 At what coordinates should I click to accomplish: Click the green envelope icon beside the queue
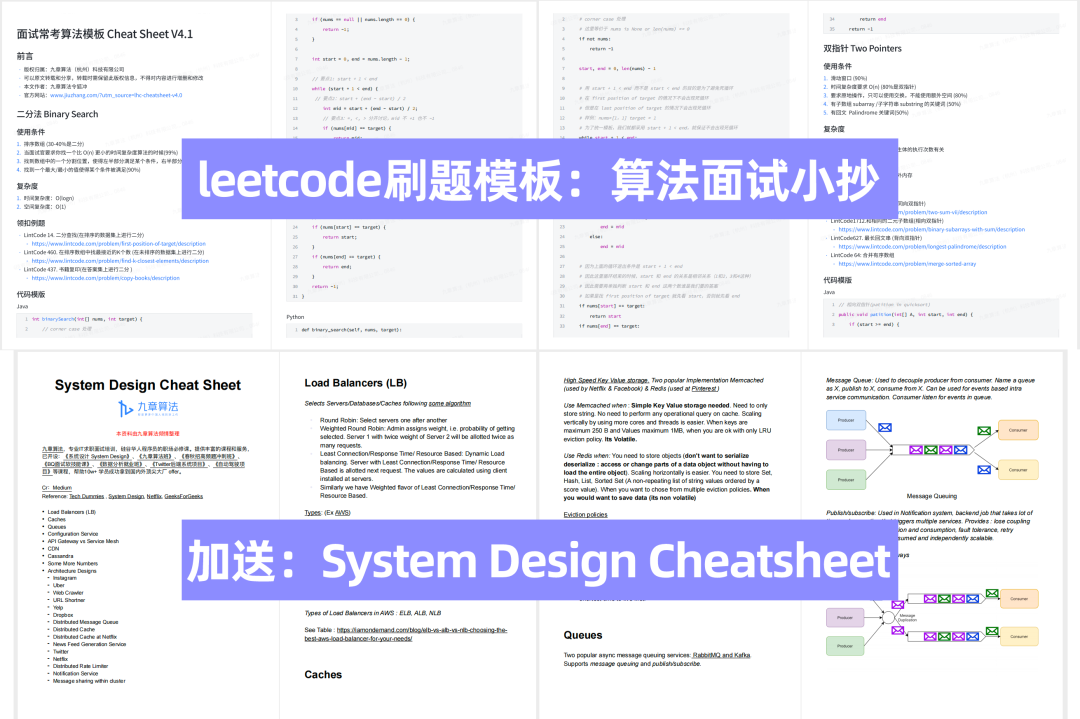coord(984,430)
